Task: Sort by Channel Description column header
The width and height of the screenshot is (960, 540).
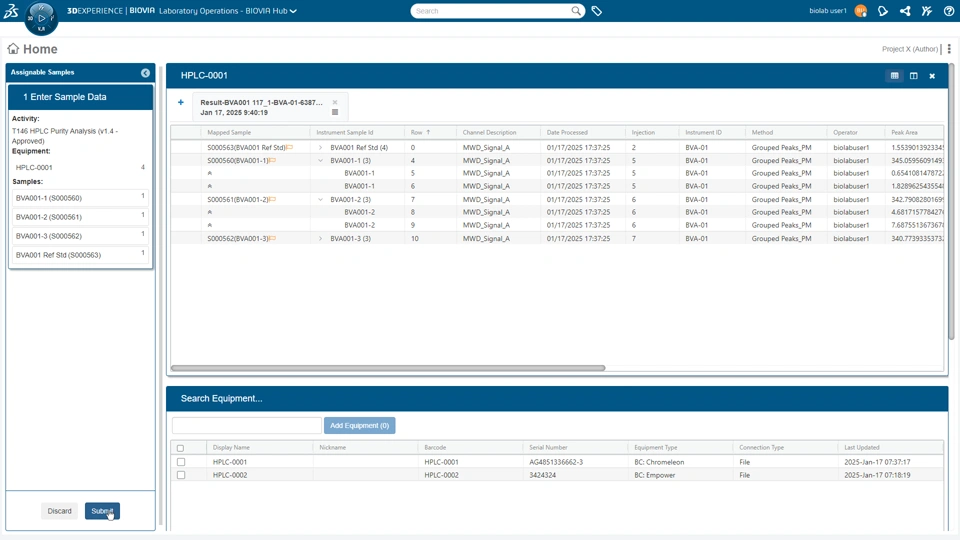Action: click(489, 132)
